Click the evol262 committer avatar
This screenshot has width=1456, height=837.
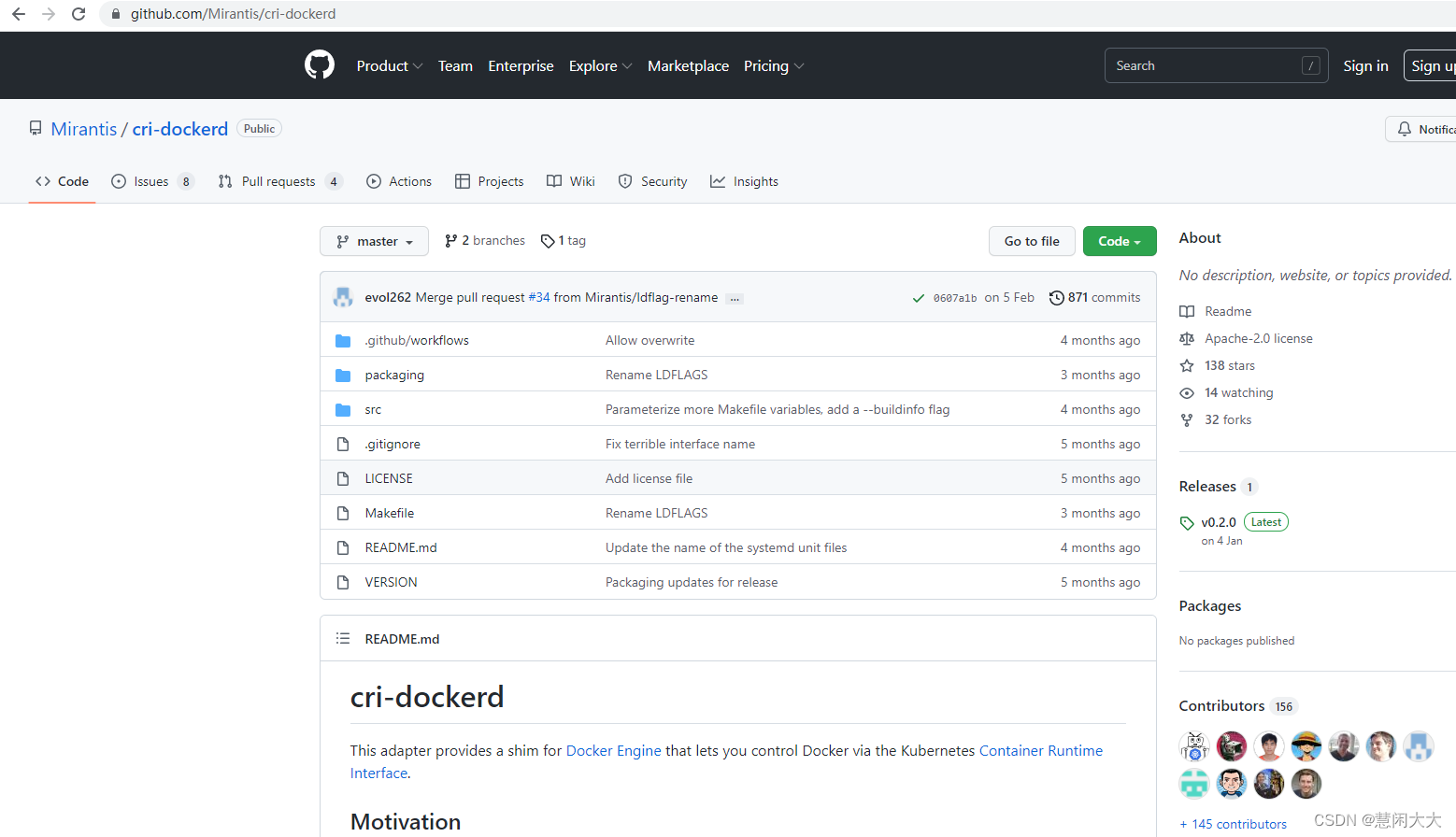[x=343, y=297]
